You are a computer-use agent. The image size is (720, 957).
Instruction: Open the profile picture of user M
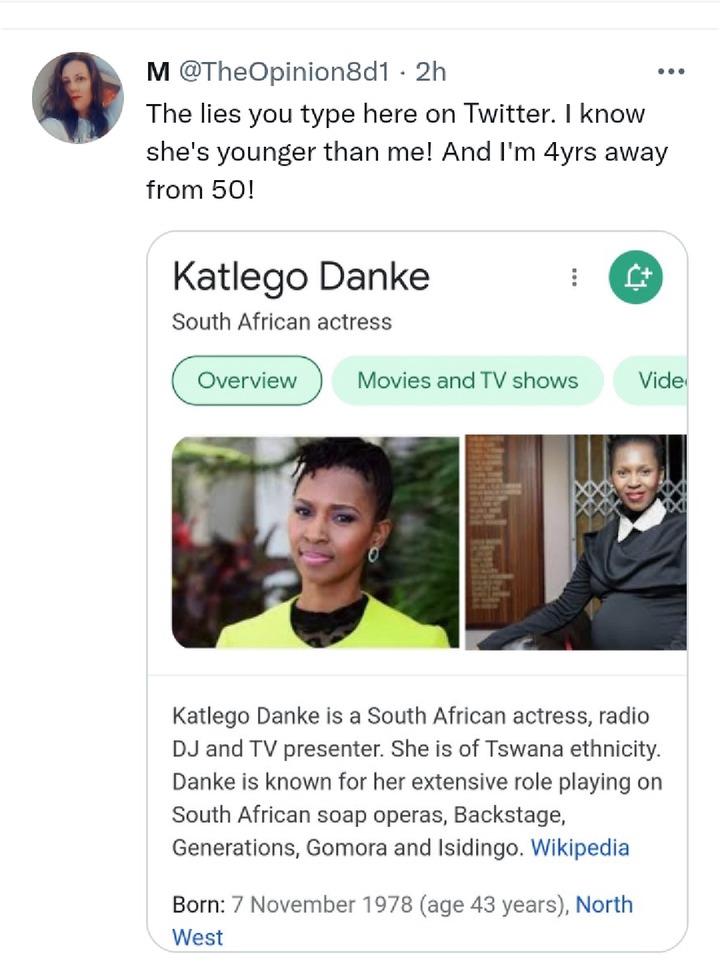click(77, 98)
